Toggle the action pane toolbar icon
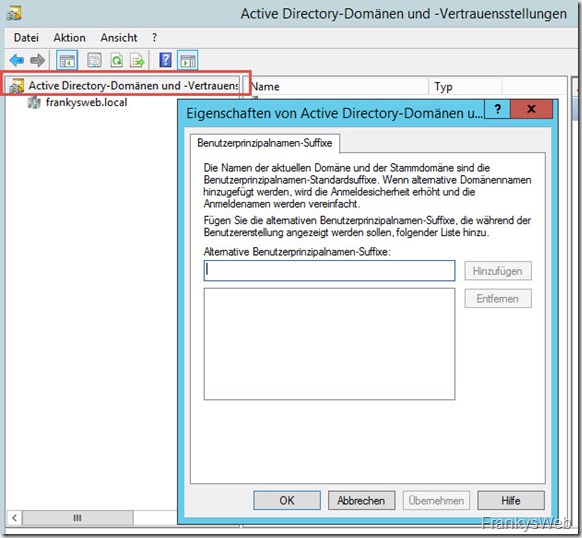582x538 pixels. tap(187, 60)
